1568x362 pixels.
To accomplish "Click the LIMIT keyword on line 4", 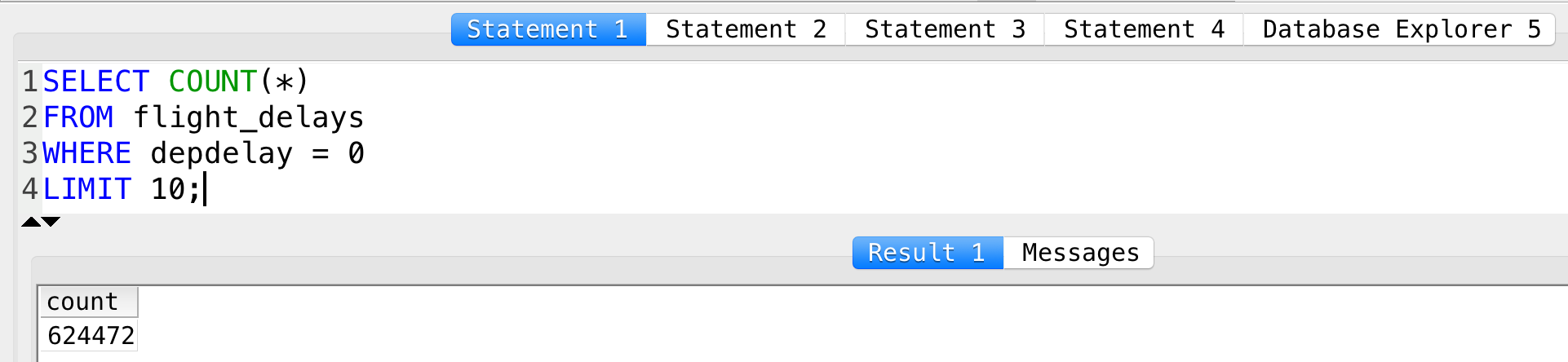I will click(x=86, y=189).
